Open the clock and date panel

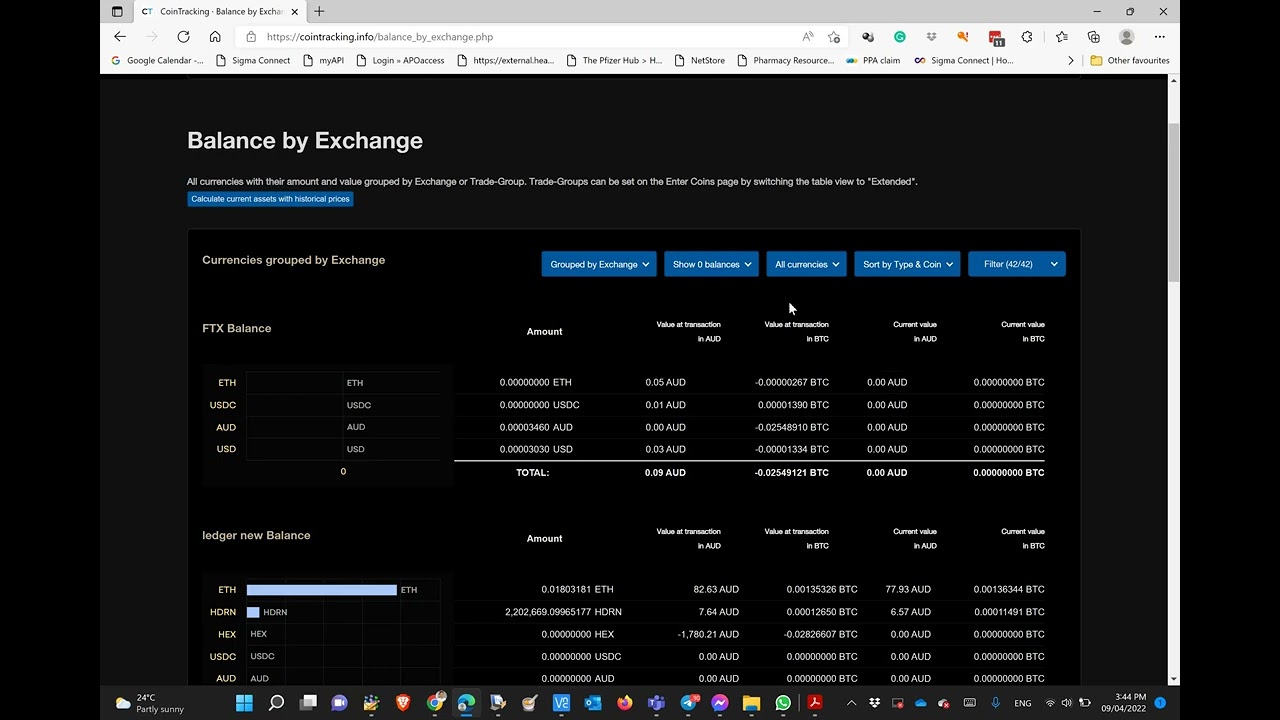pyautogui.click(x=1130, y=703)
